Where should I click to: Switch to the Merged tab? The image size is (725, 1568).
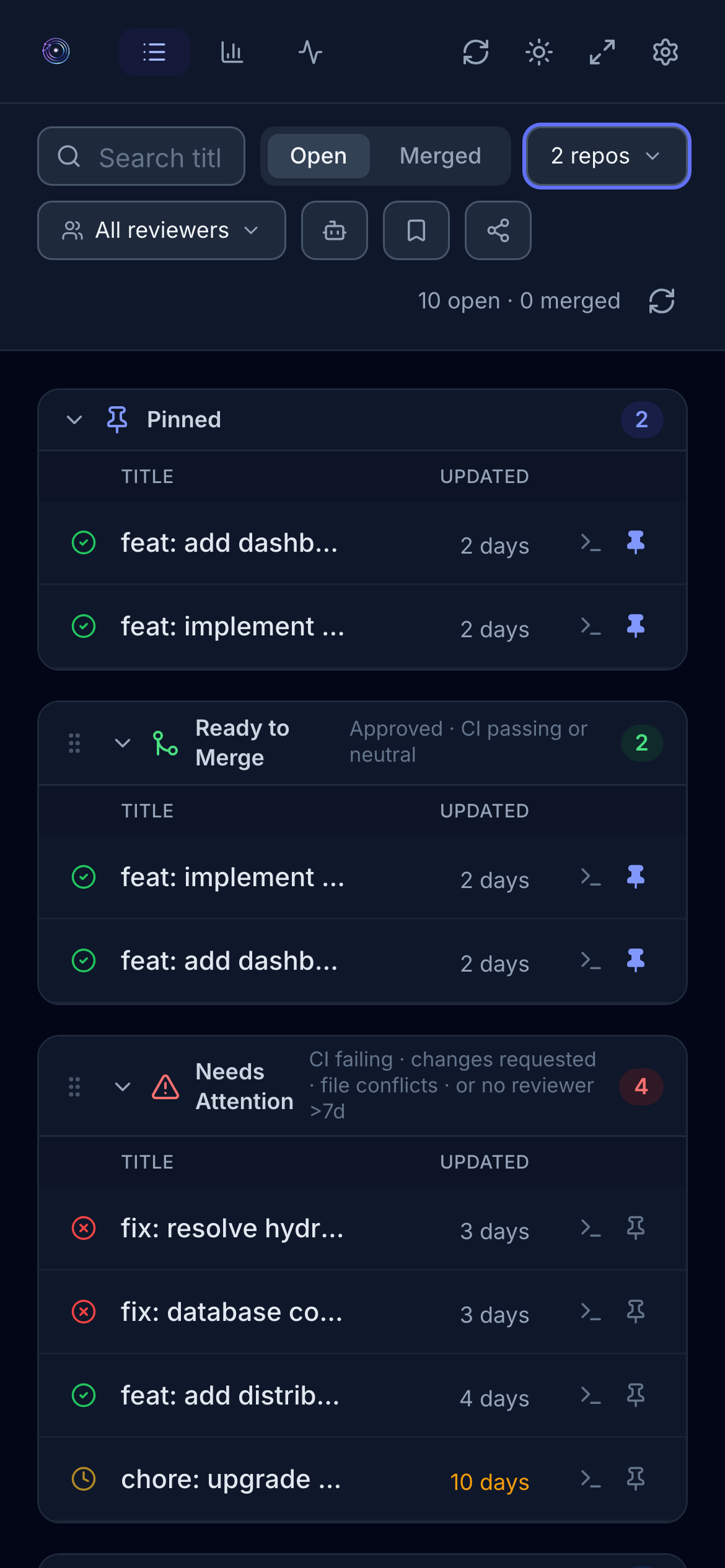(x=440, y=156)
